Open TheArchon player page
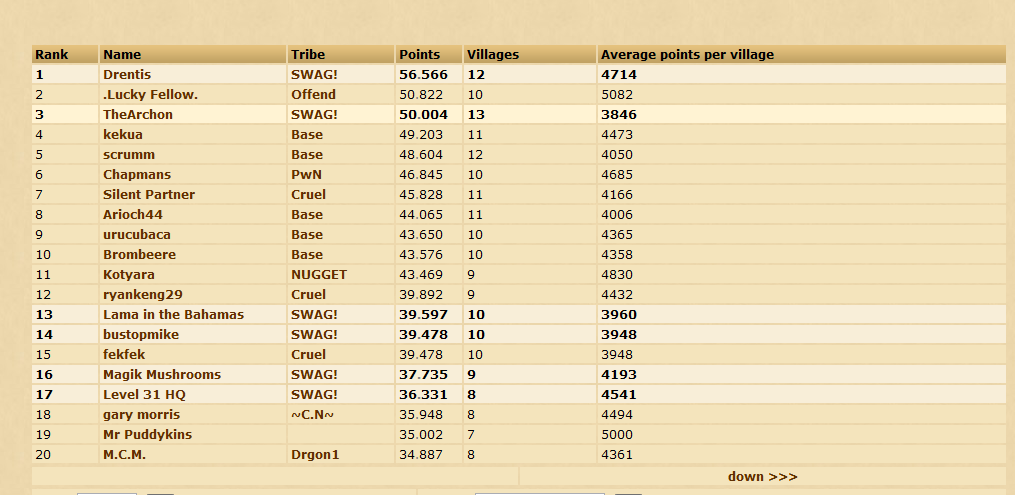 pos(138,115)
